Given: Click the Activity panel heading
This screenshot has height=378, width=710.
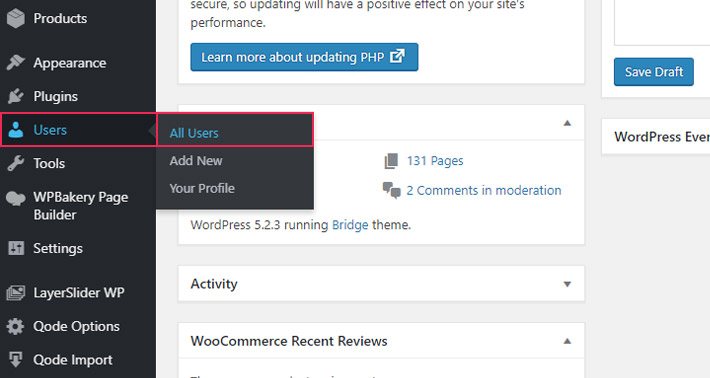Looking at the screenshot, I should (x=214, y=284).
